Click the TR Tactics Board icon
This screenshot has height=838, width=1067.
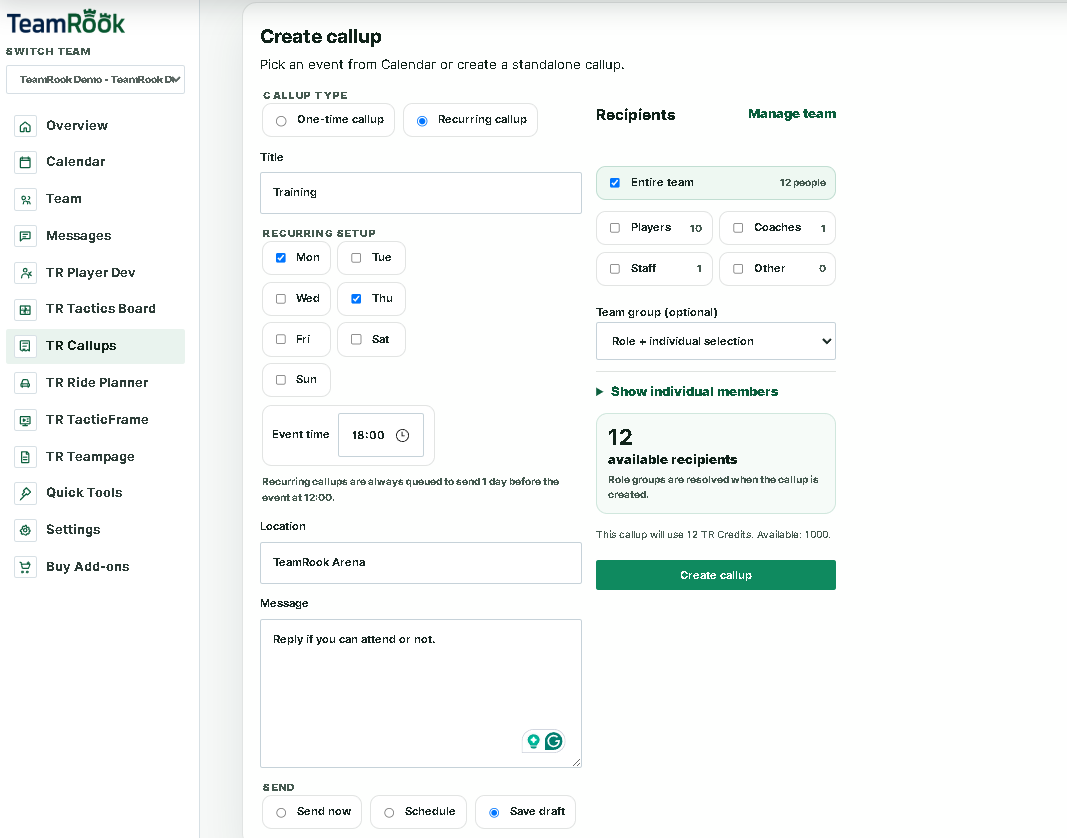(25, 310)
